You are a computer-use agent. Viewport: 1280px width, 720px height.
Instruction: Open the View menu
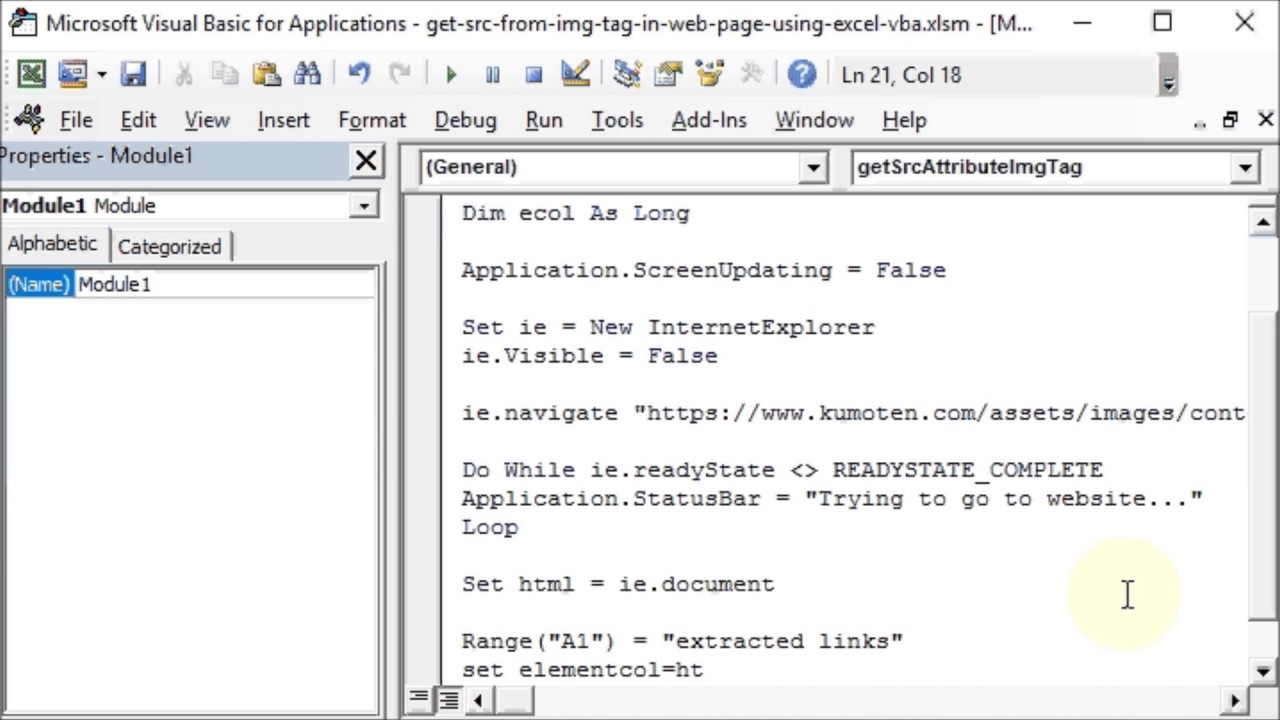207,120
